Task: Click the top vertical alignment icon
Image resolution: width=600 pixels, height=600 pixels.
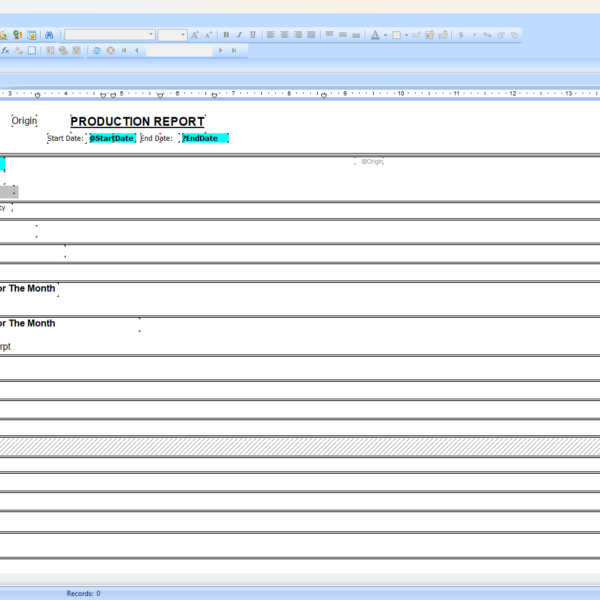Action: (x=329, y=35)
